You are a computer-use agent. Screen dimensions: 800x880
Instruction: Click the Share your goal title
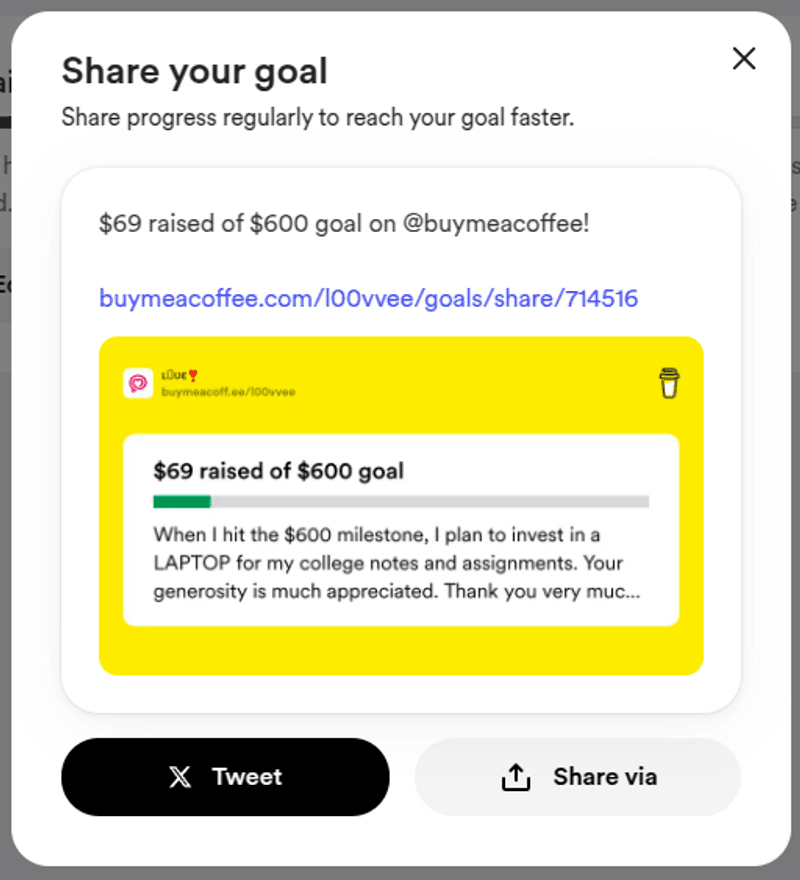pos(194,71)
